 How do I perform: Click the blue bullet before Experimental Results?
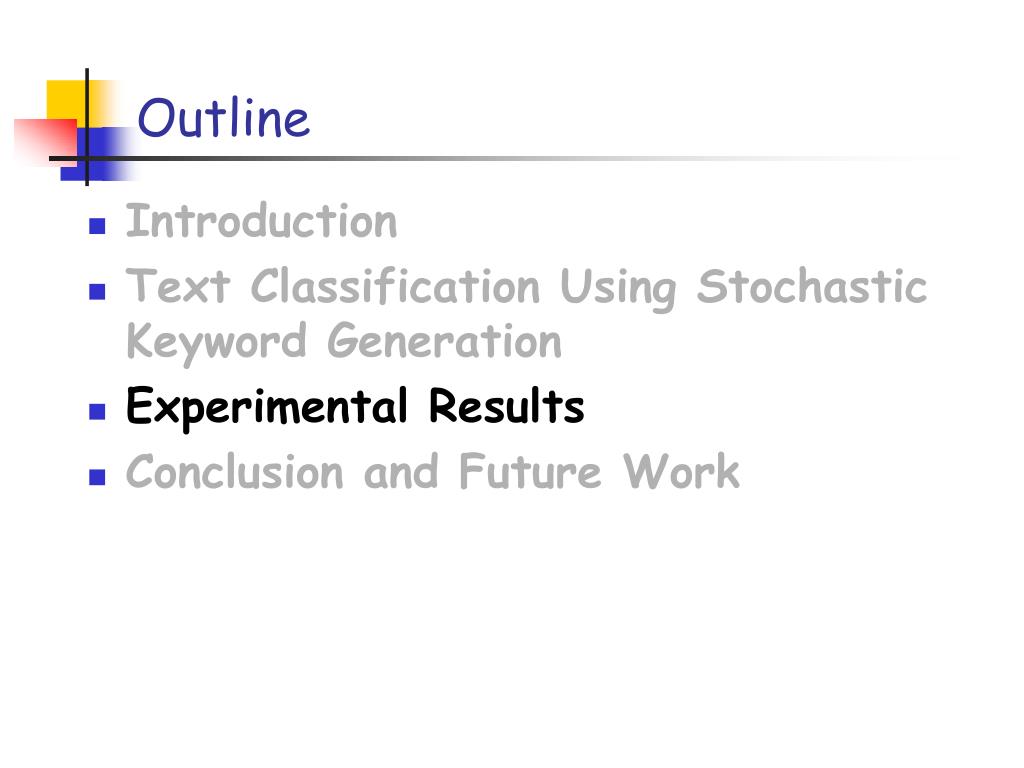pyautogui.click(x=97, y=411)
